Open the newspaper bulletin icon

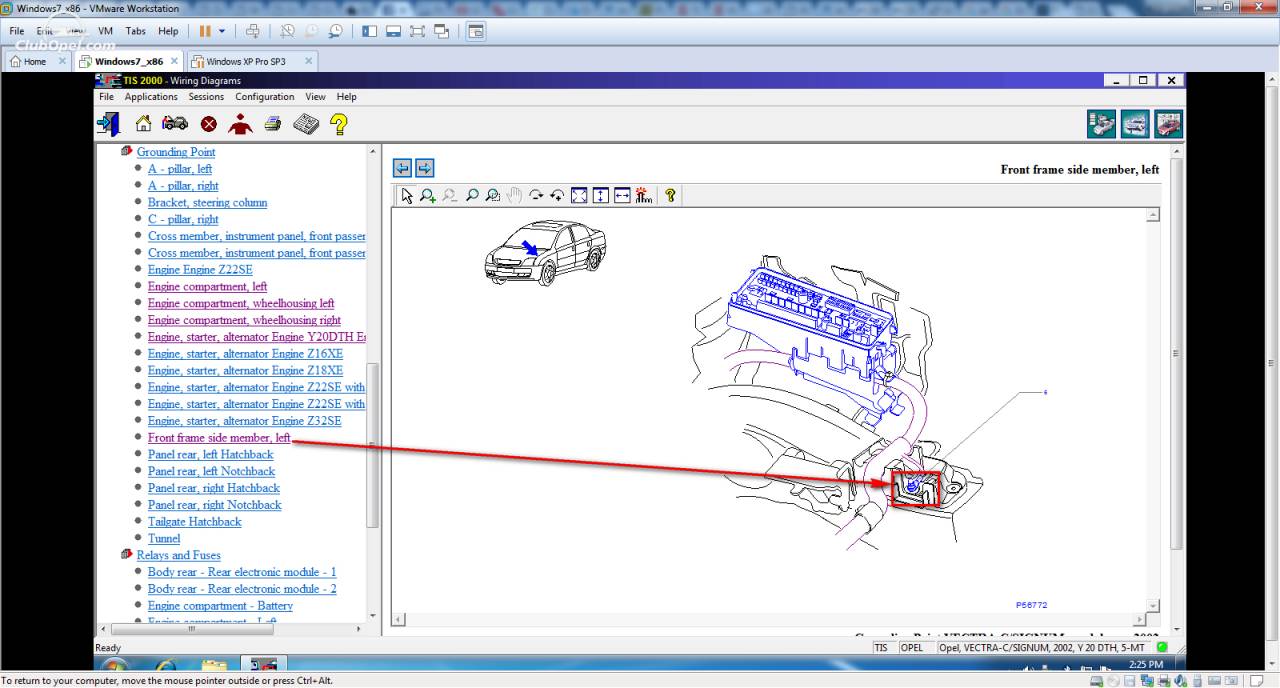point(306,124)
